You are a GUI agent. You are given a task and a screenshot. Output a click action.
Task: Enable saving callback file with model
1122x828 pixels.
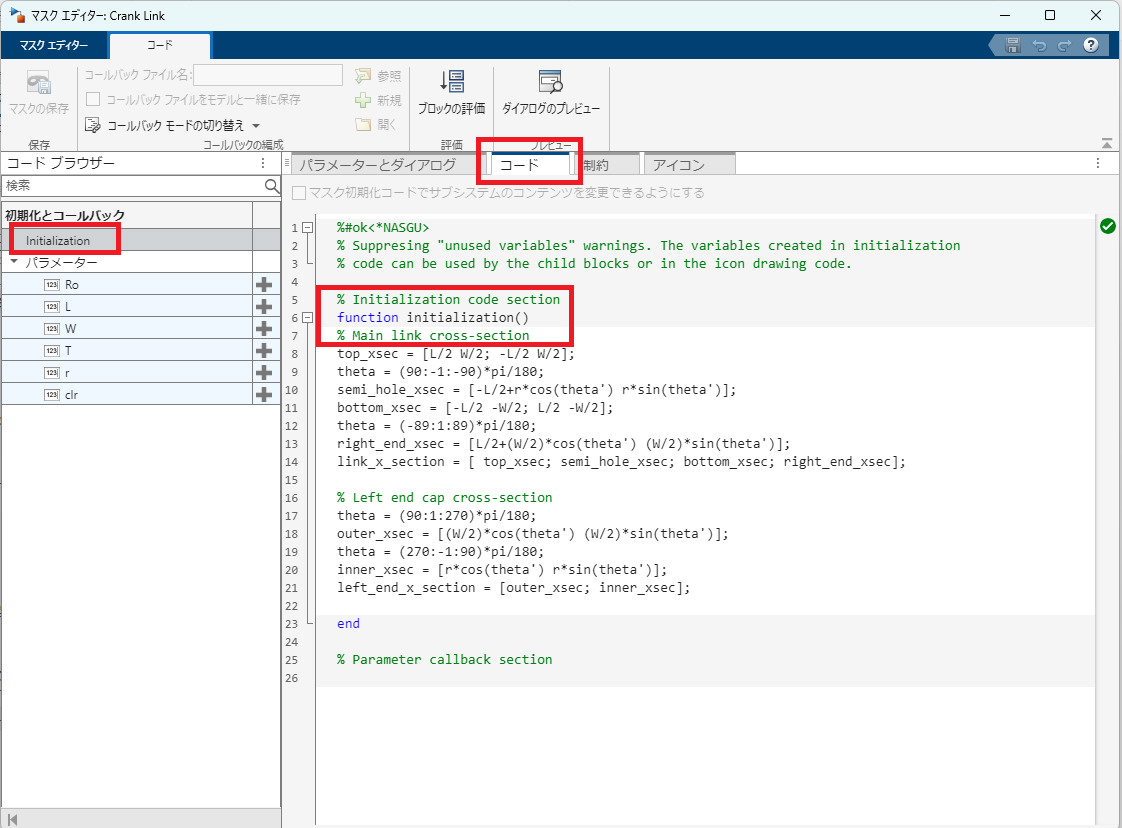point(93,99)
